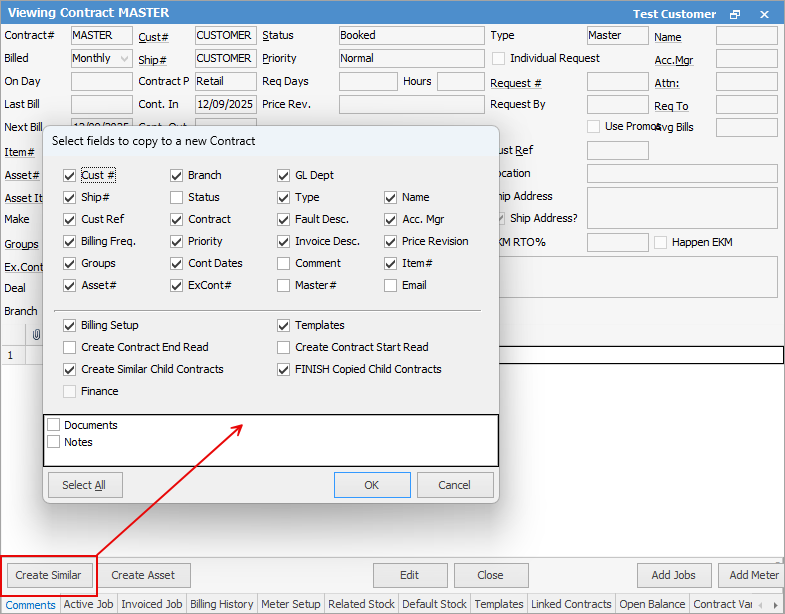The width and height of the screenshot is (785, 614).
Task: Click the Add Jobs button
Action: 674,575
